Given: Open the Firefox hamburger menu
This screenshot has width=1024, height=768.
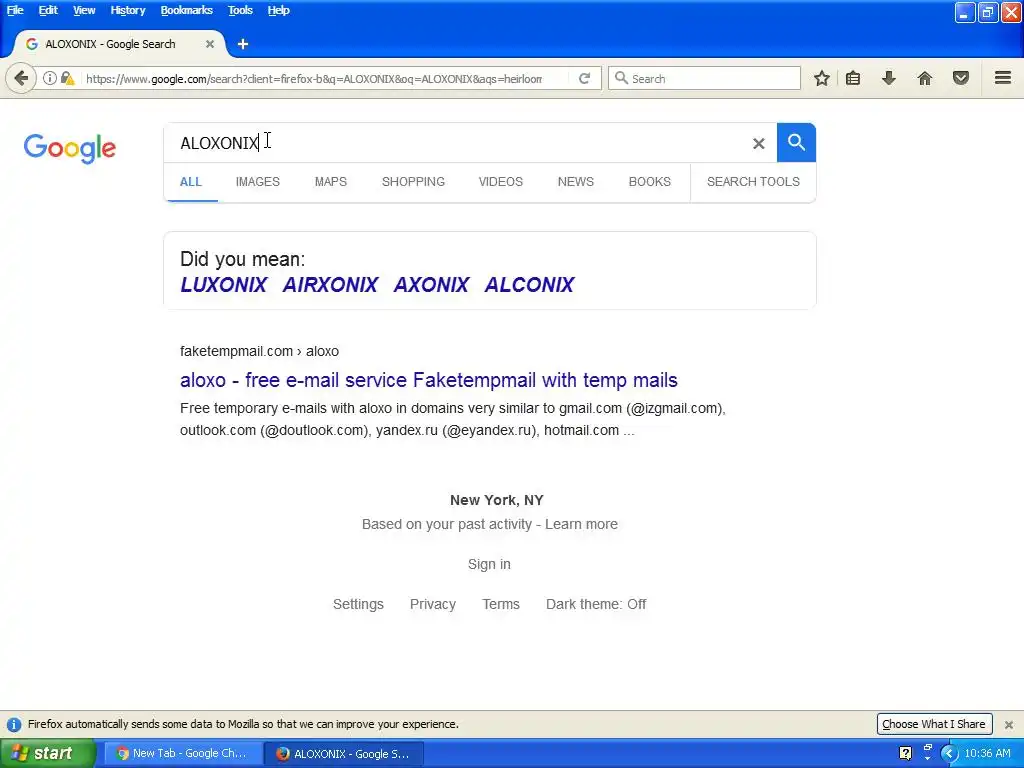Looking at the screenshot, I should coord(1003,78).
